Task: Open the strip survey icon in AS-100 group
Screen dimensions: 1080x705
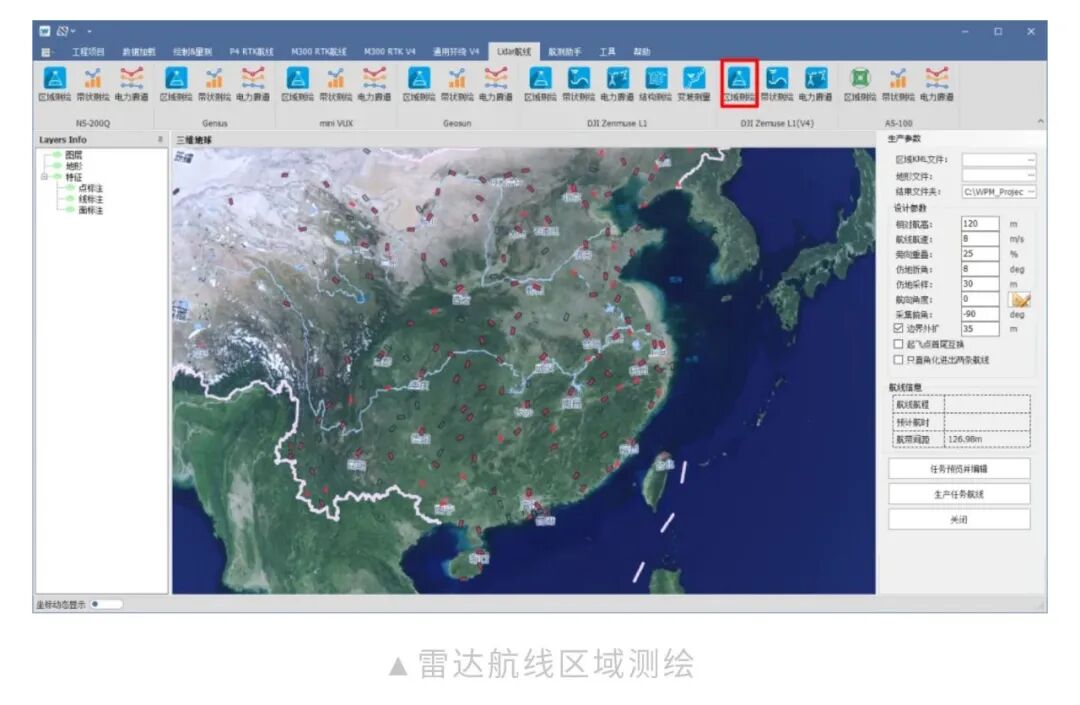Action: tap(898, 84)
